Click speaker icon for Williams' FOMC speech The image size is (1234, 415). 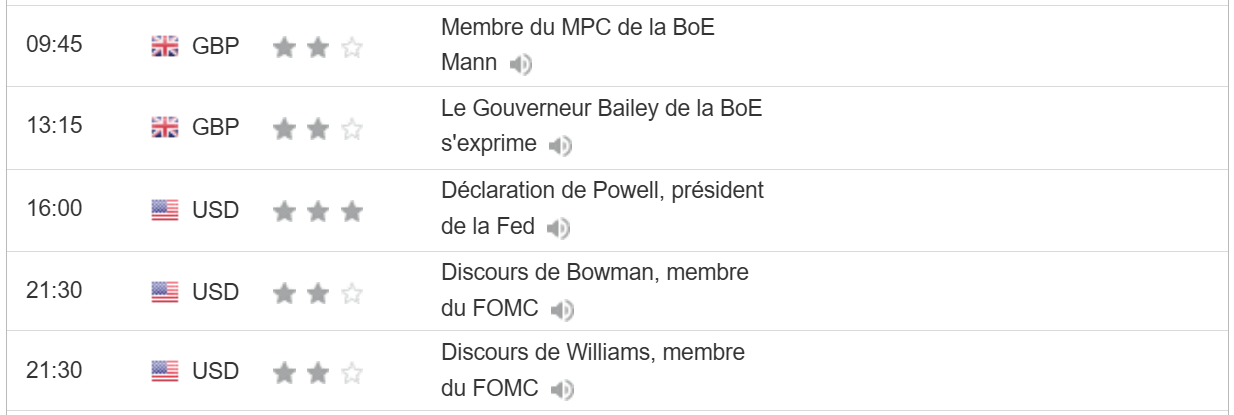(562, 390)
